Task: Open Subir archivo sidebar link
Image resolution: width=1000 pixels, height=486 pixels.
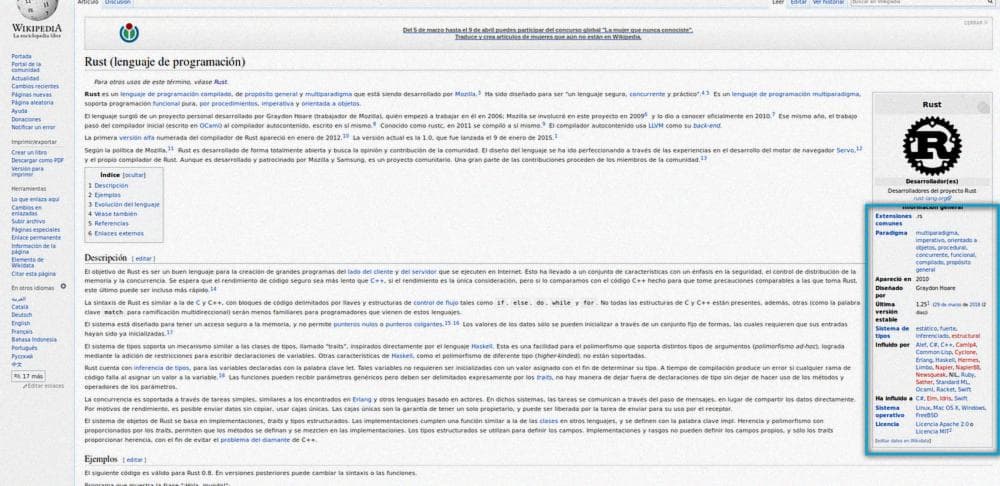Action: (x=28, y=221)
